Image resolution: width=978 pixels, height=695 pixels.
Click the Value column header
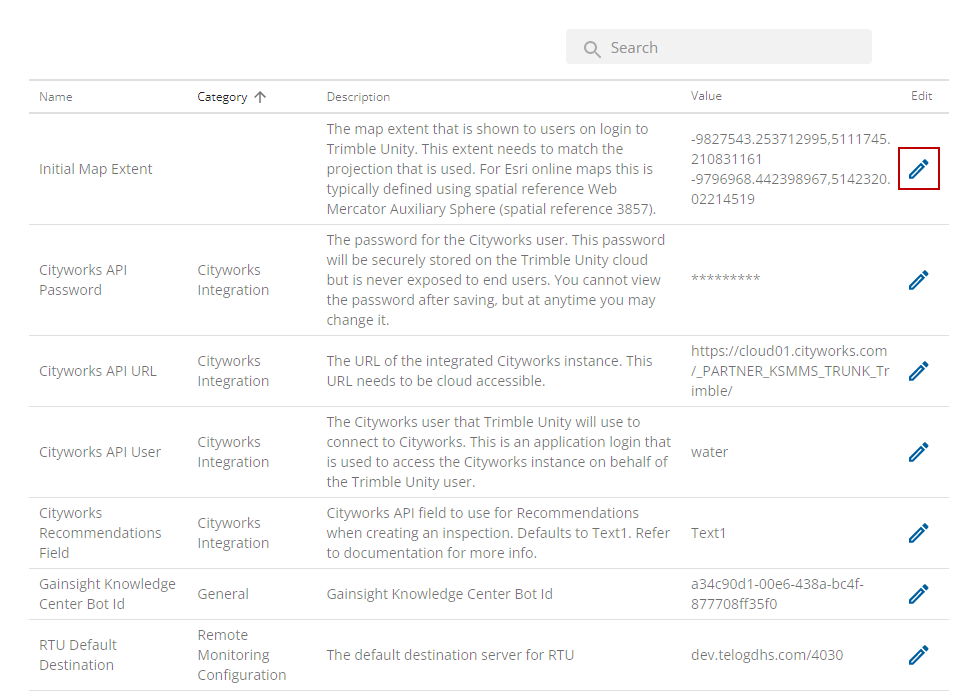pyautogui.click(x=706, y=95)
